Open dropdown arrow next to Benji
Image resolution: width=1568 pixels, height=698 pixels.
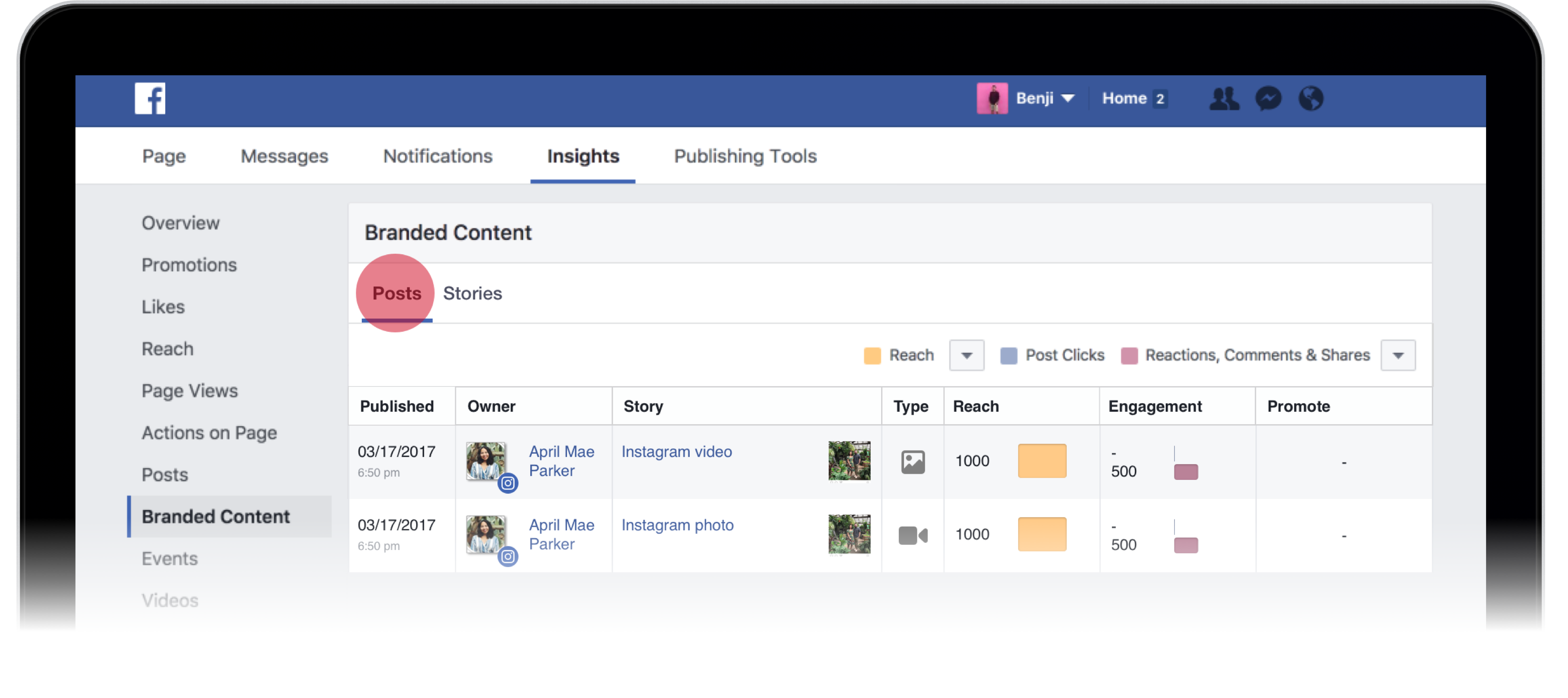click(1068, 99)
